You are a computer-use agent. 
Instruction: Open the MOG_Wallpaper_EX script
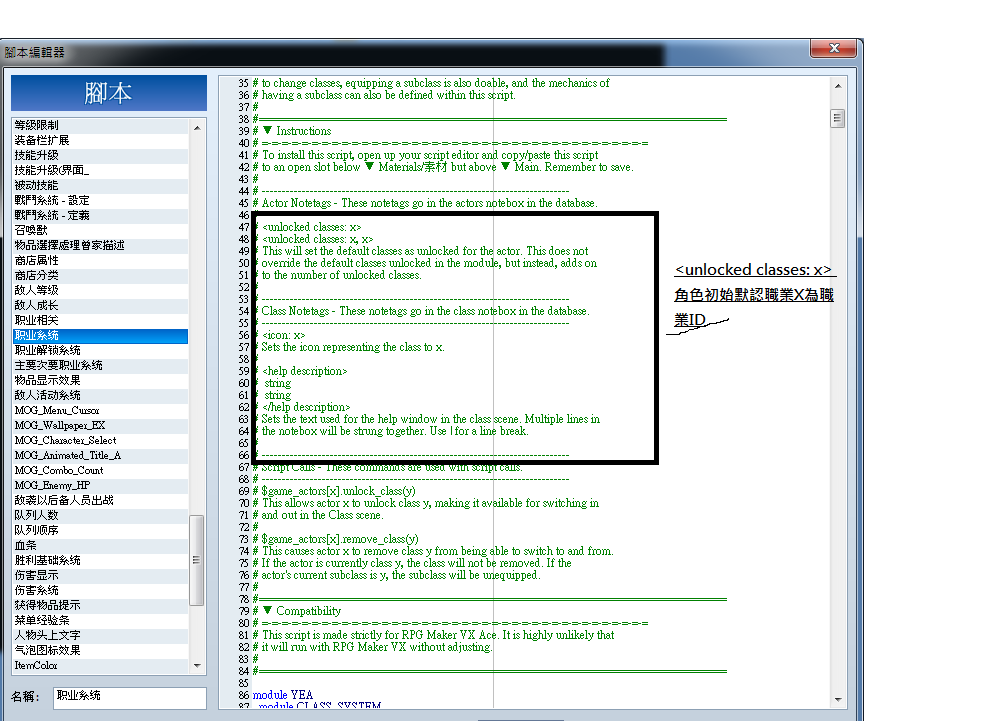(x=100, y=425)
